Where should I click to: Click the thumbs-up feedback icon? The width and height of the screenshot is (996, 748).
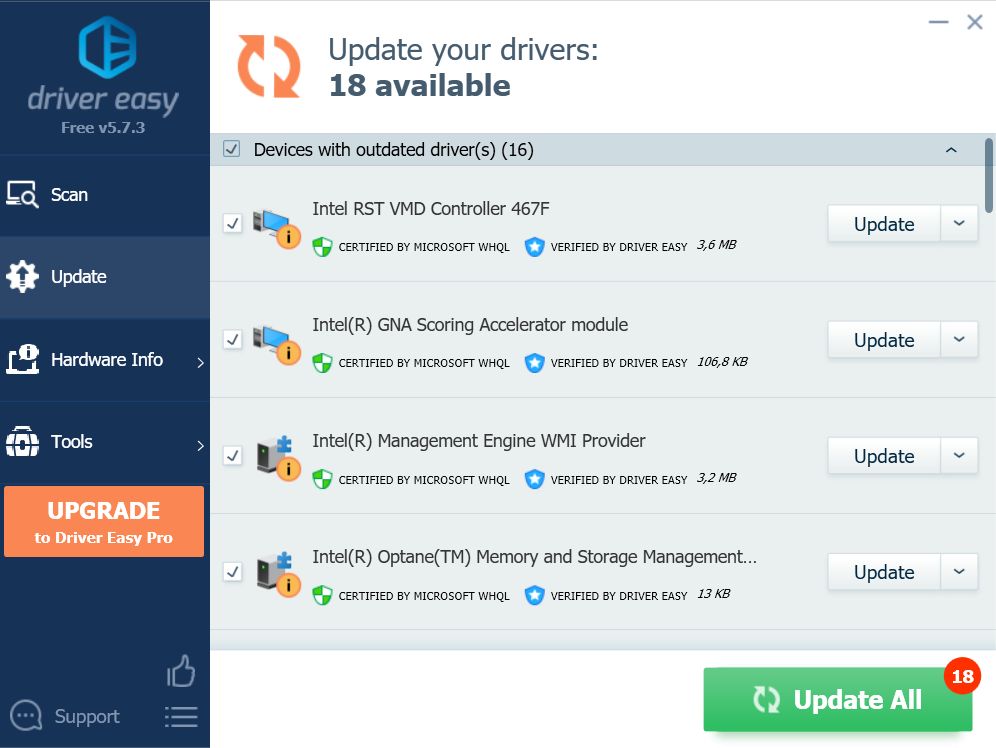tap(181, 672)
